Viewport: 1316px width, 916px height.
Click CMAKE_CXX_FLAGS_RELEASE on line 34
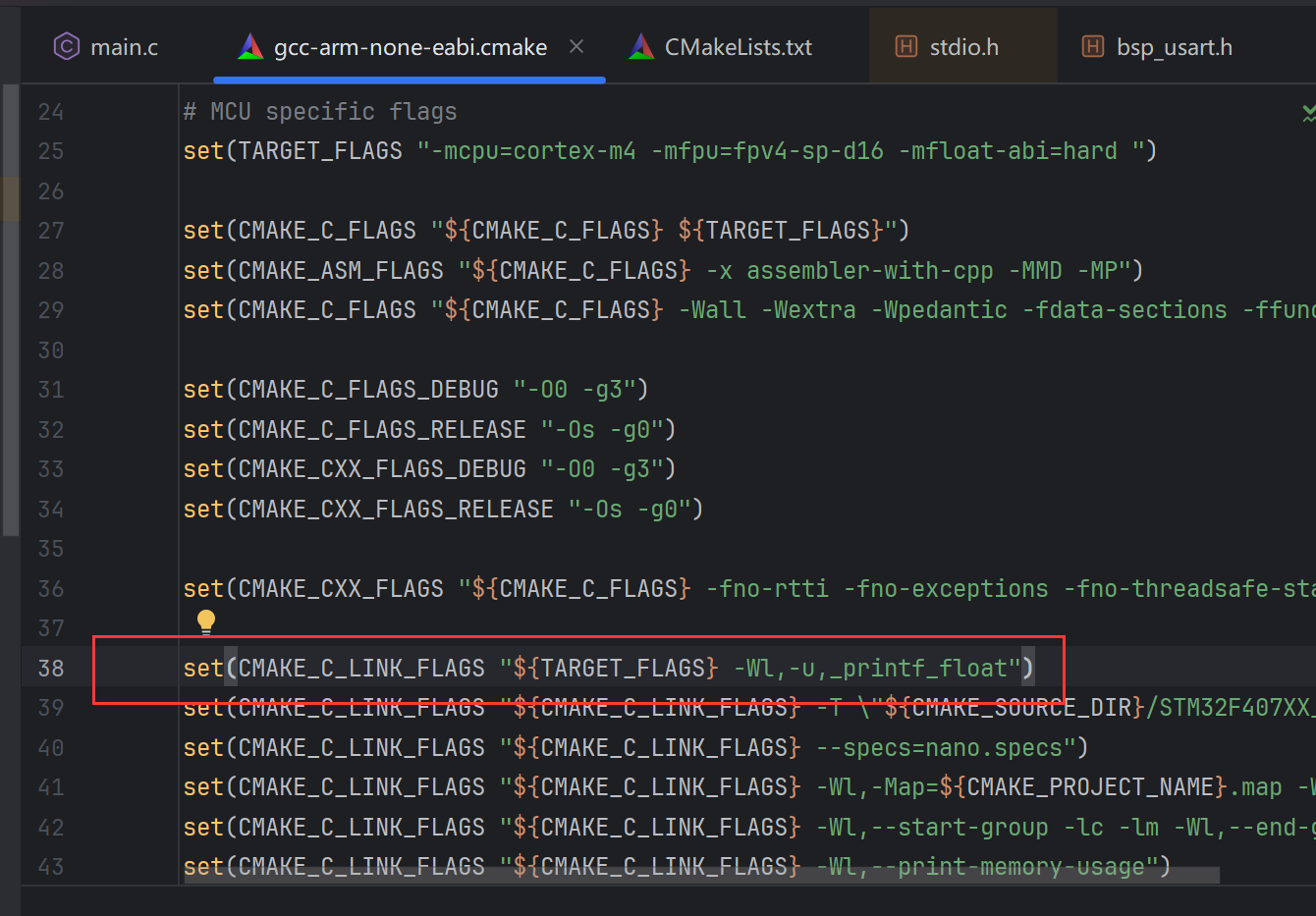click(396, 510)
